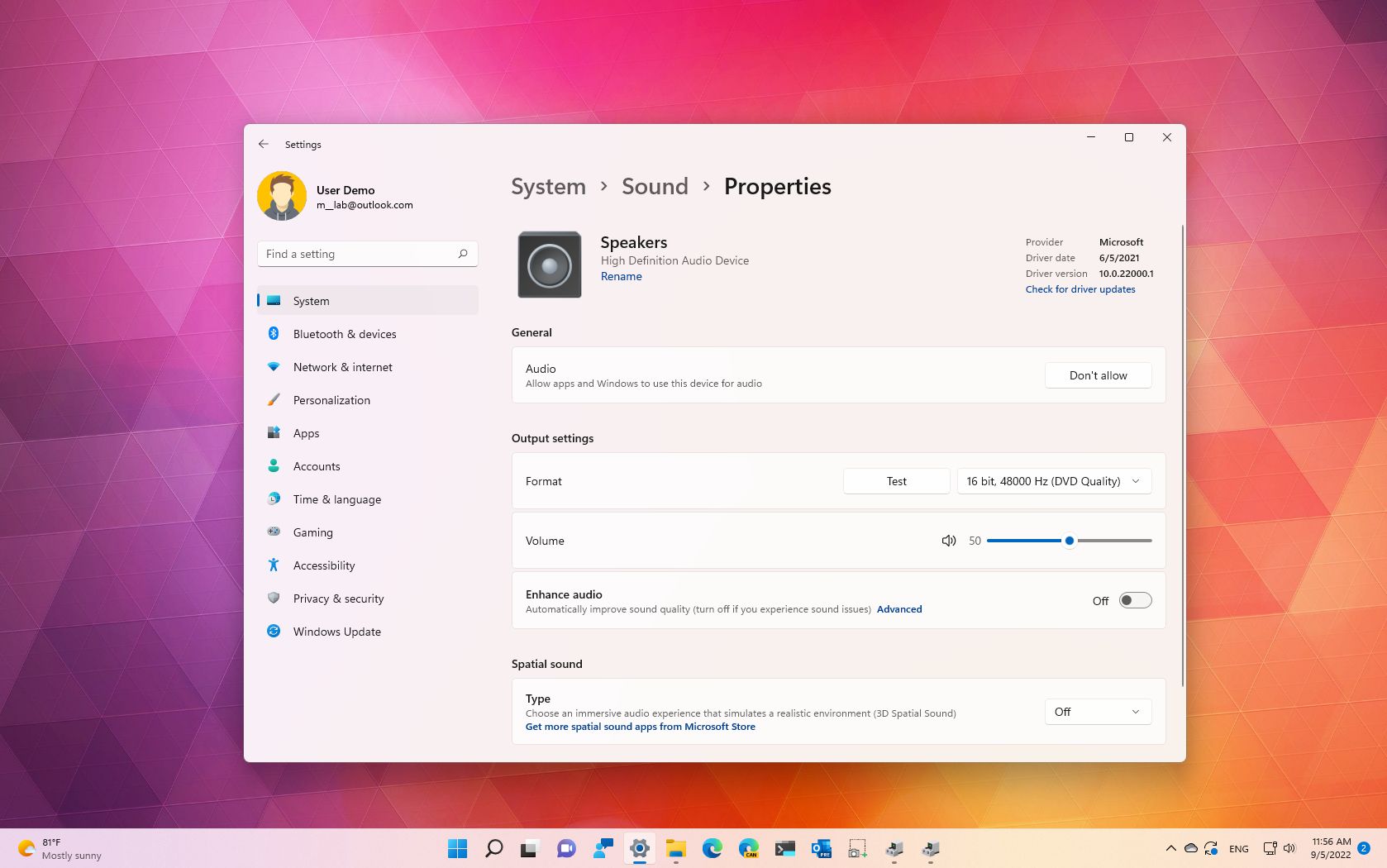
Task: Open the Spatial sound Type dropdown
Action: [x=1097, y=712]
